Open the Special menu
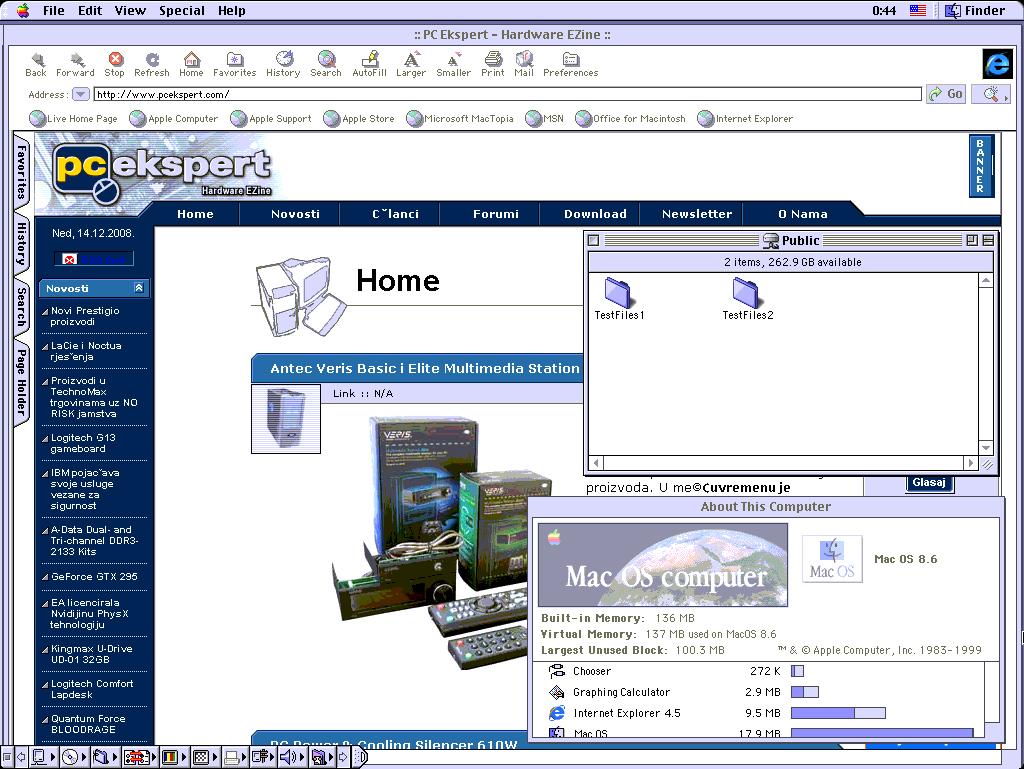 click(182, 10)
